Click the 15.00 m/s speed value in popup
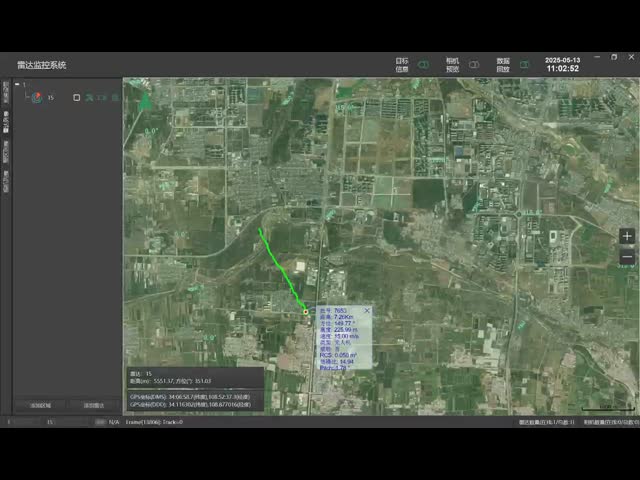Screen dimensions: 640x480 pyautogui.click(x=347, y=336)
